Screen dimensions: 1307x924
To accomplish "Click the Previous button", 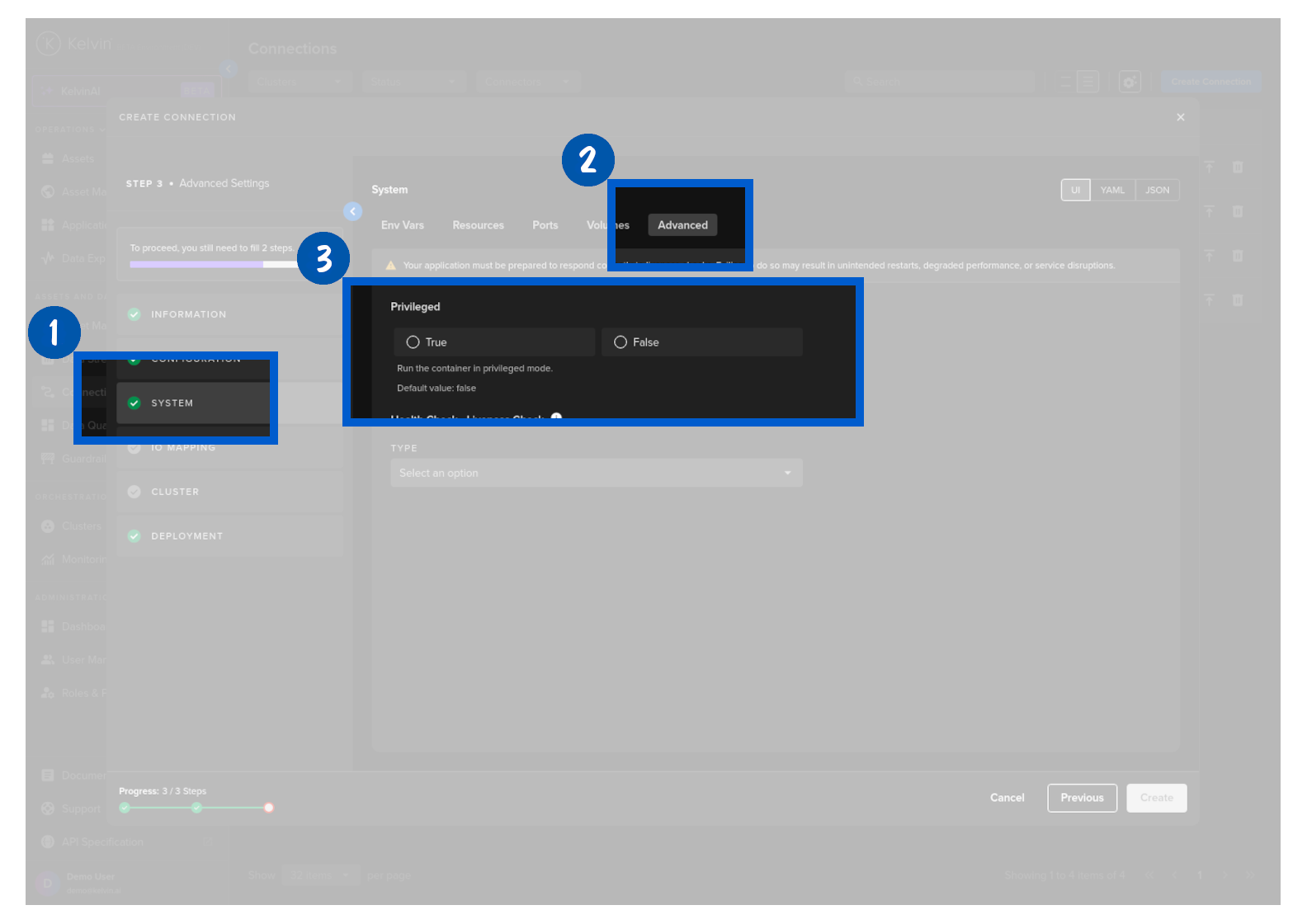I will [x=1081, y=798].
